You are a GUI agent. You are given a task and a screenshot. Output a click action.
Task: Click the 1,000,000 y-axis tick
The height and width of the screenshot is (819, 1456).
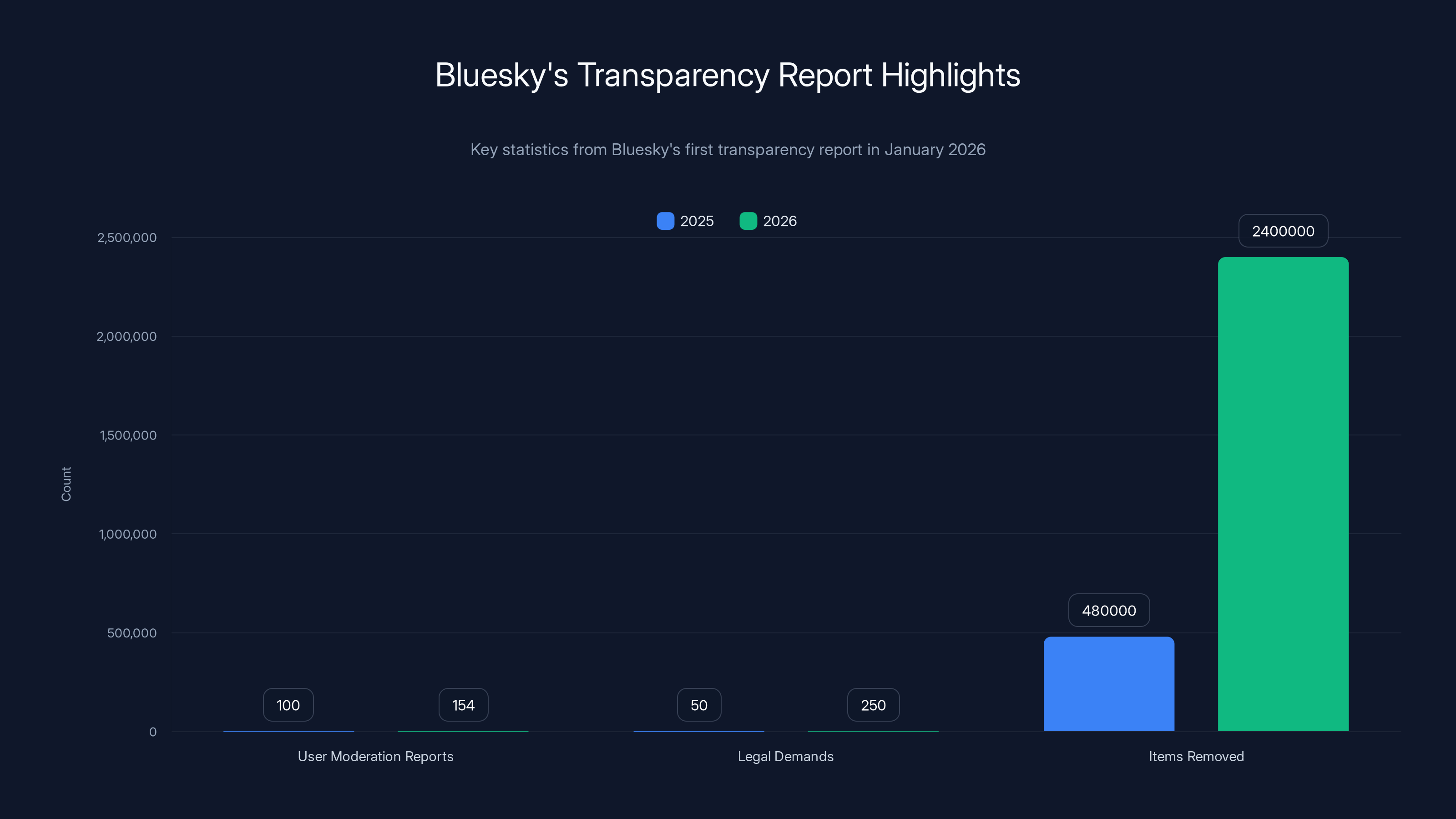[128, 534]
